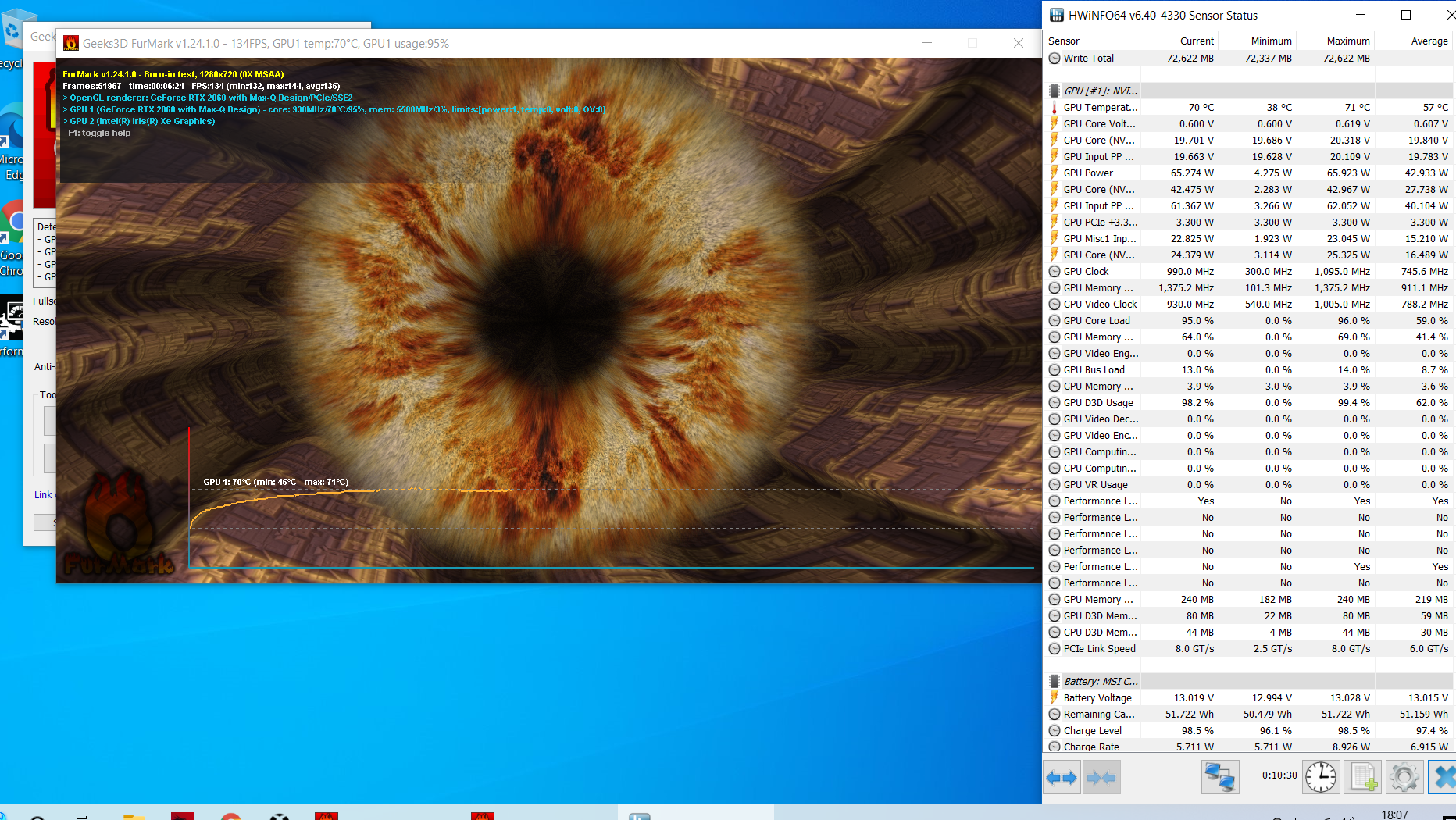Select the GPU Bus Load sensor row
Image resolution: width=1456 pixels, height=820 pixels.
coord(1248,370)
